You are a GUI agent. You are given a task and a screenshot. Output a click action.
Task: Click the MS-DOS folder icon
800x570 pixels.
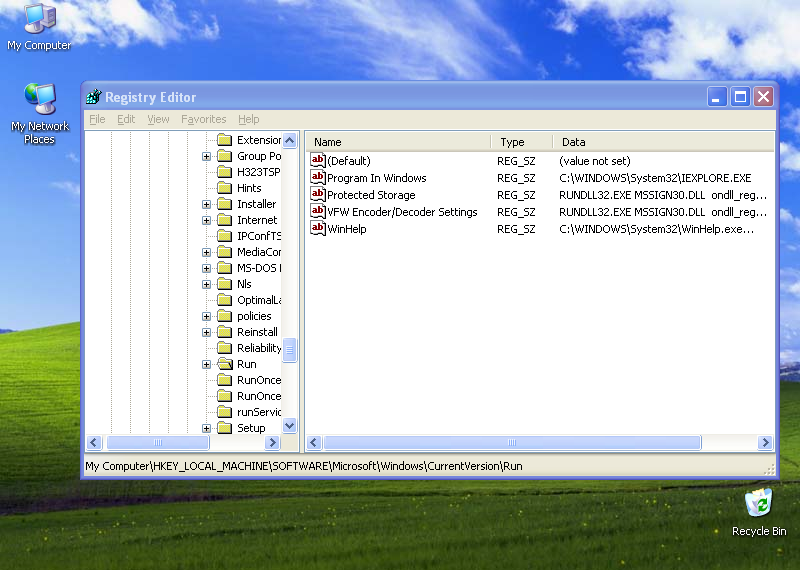click(224, 268)
